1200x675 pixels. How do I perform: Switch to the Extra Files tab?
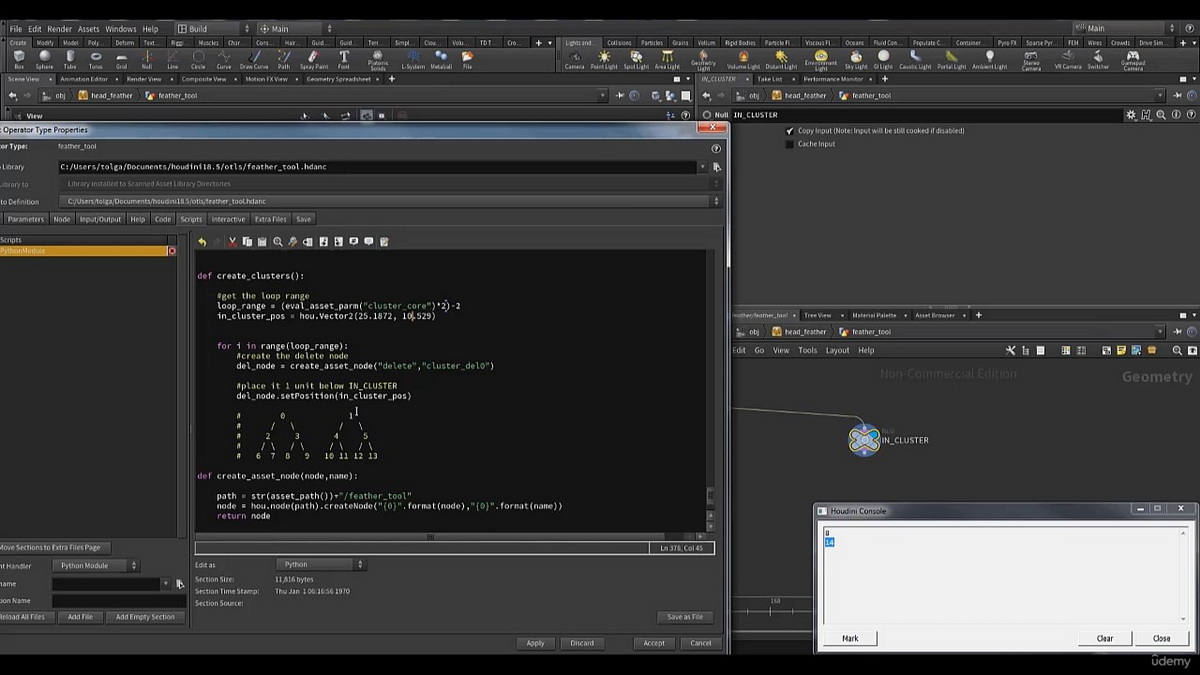[270, 219]
